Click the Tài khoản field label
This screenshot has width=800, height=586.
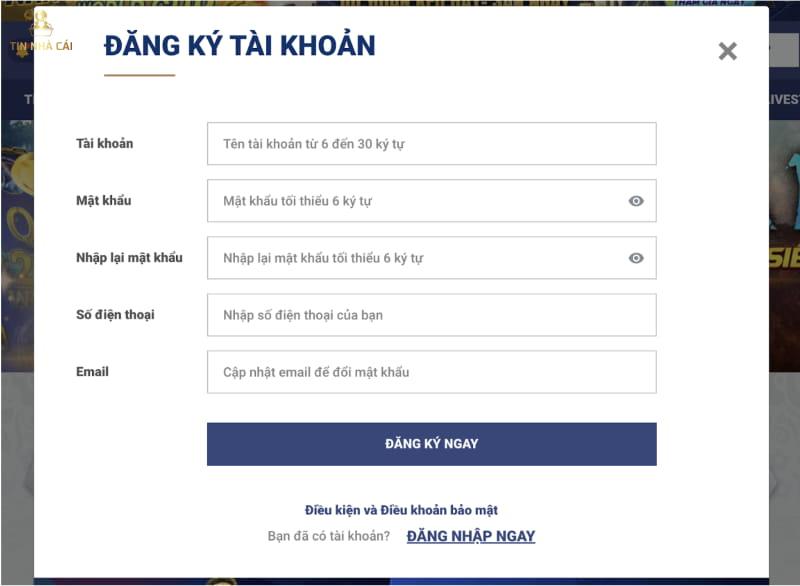(104, 143)
